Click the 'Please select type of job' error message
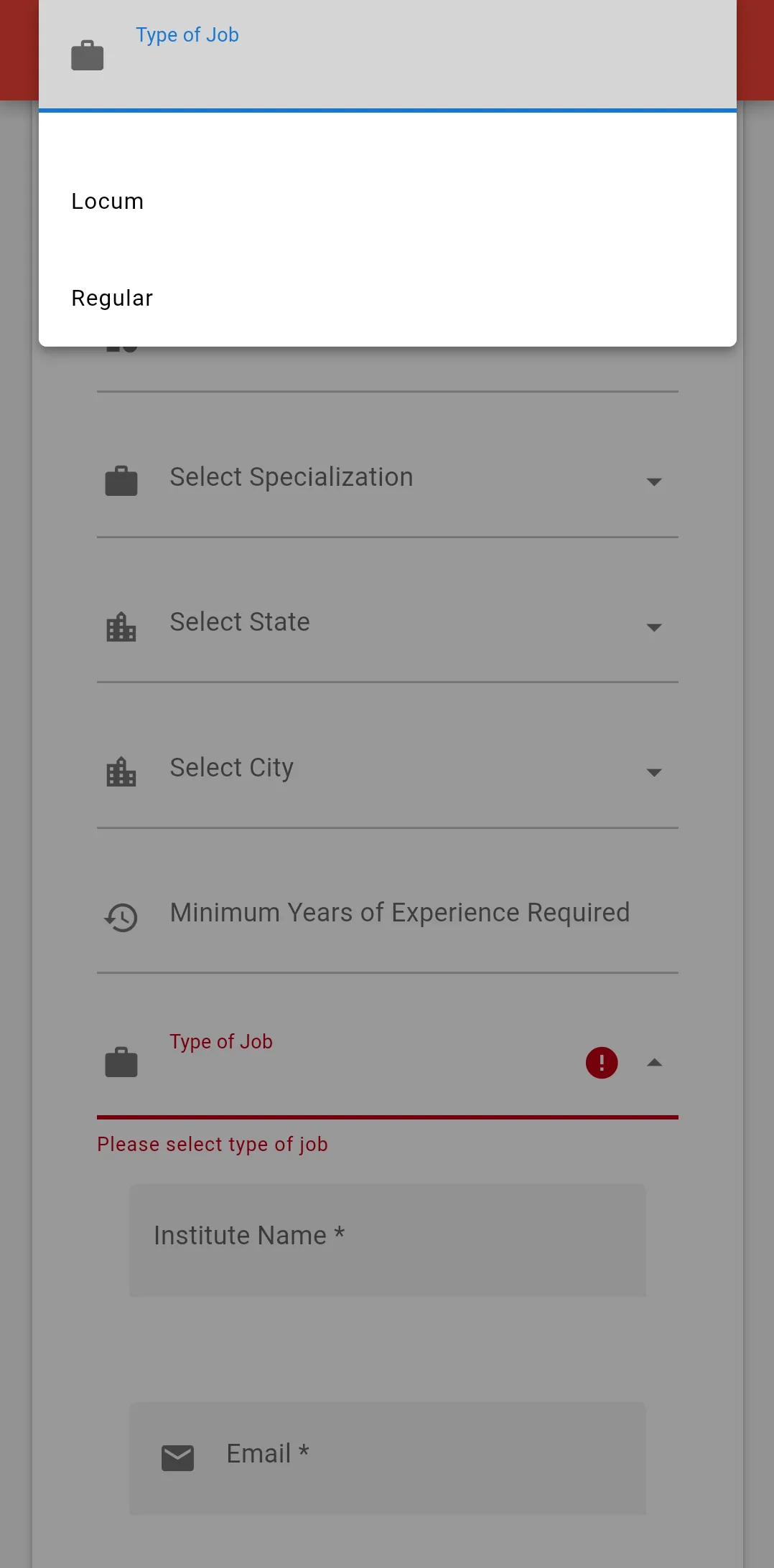This screenshot has height=1568, width=774. point(213,1144)
